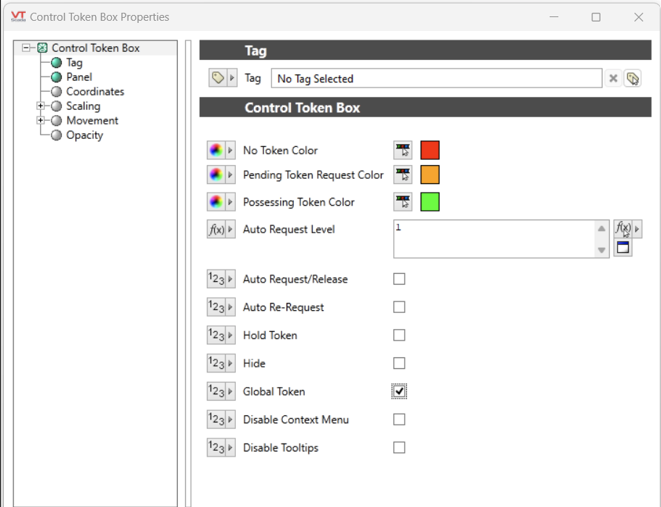Uncheck the Global Token checkbox

click(x=399, y=391)
